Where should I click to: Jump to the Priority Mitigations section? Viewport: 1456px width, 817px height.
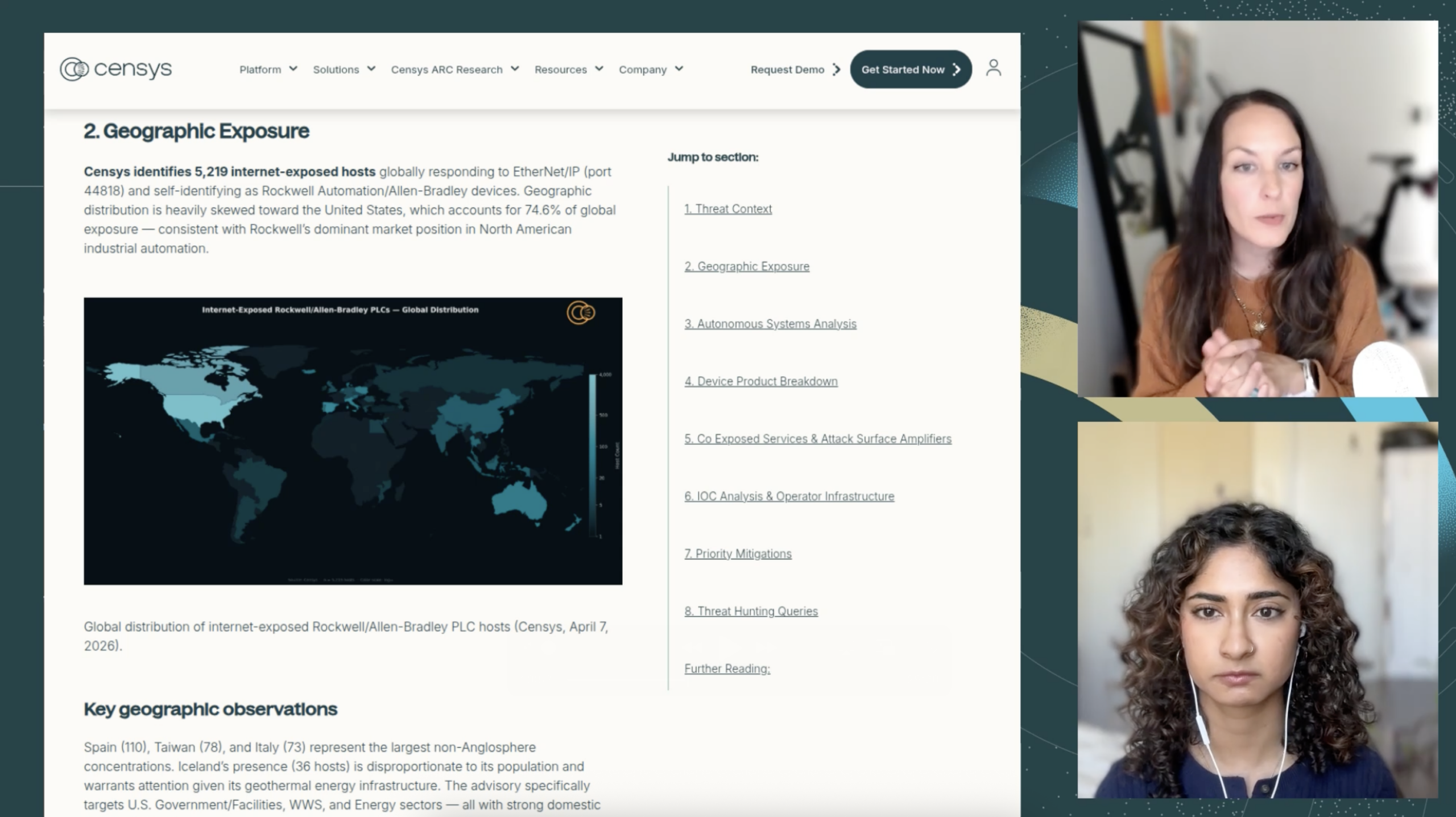[x=738, y=553]
